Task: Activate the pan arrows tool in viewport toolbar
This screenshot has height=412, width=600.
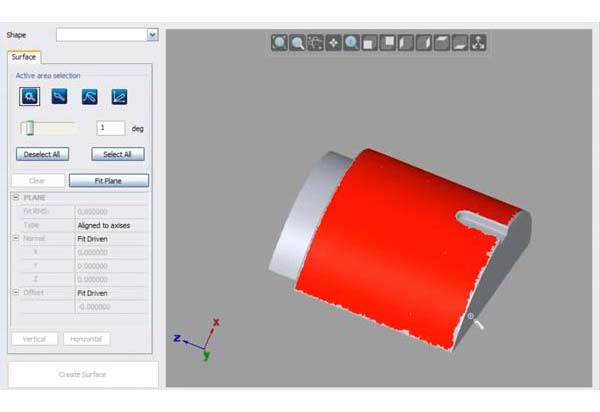Action: click(x=334, y=43)
